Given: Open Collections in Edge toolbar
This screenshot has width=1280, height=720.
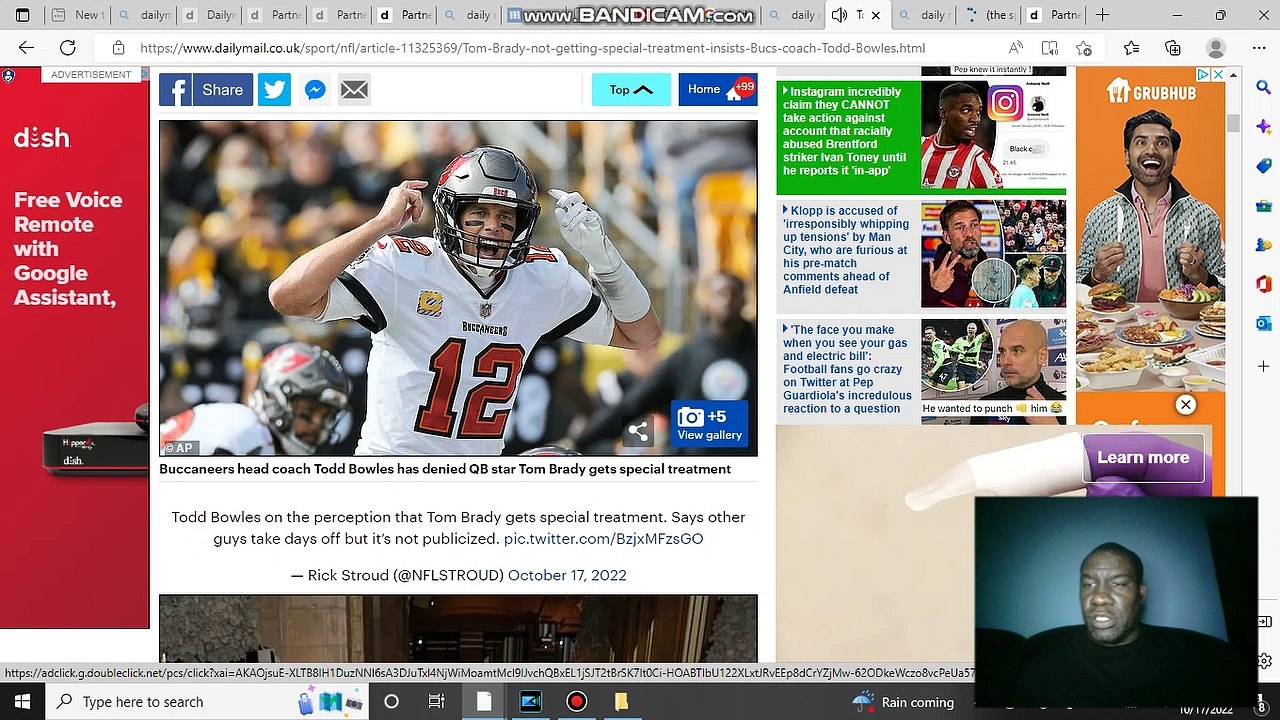Looking at the screenshot, I should point(1173,48).
